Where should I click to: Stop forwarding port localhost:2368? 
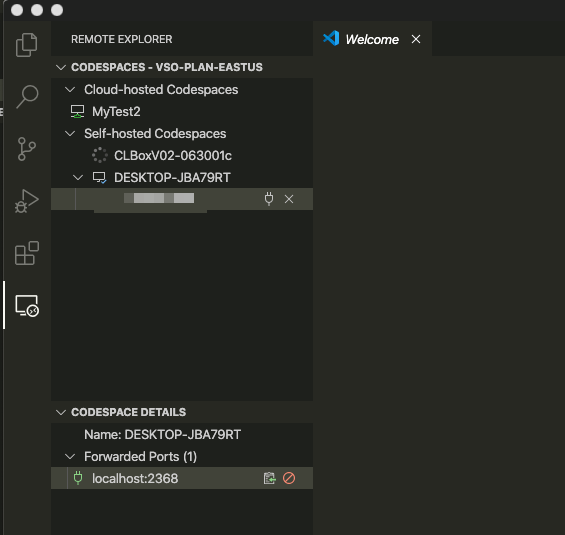[x=289, y=478]
